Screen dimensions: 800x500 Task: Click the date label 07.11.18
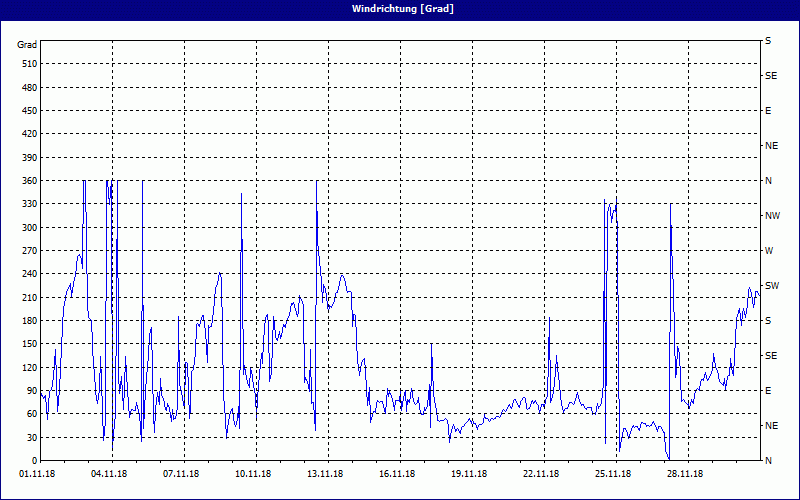[181, 474]
